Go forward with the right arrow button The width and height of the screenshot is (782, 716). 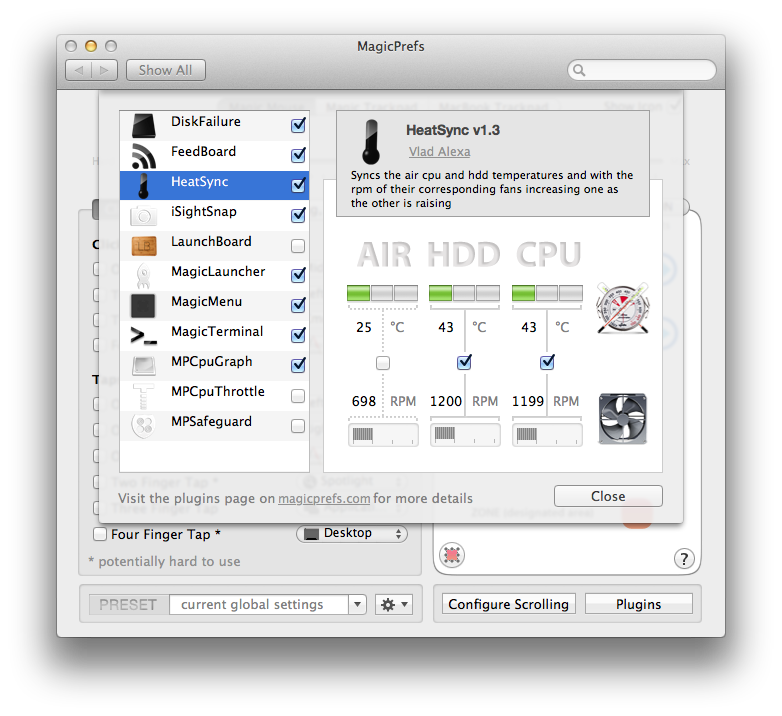[x=104, y=70]
